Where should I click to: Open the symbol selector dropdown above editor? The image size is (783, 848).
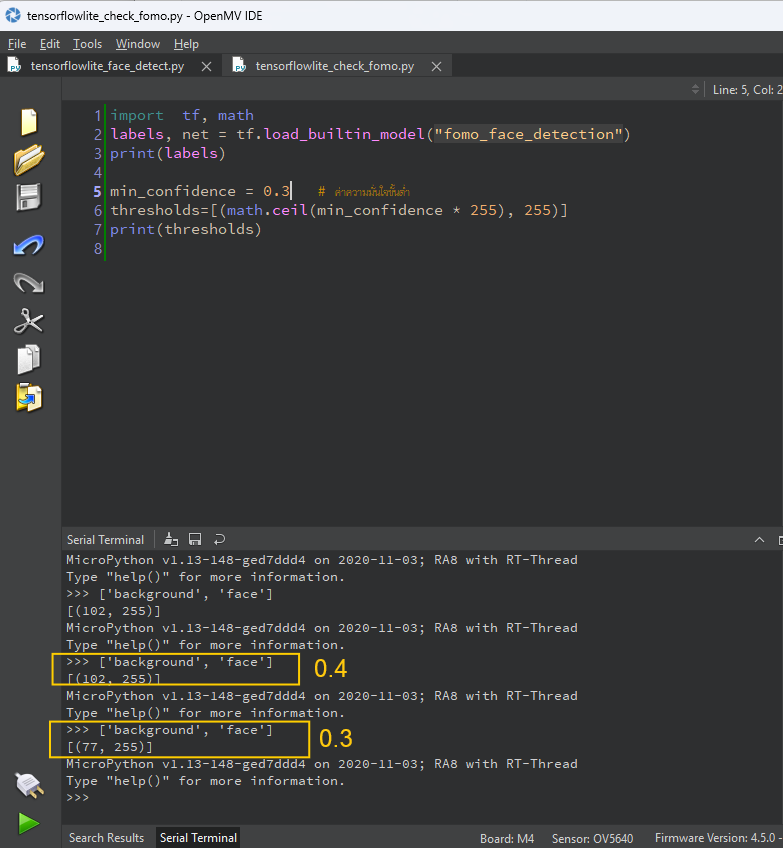(696, 90)
